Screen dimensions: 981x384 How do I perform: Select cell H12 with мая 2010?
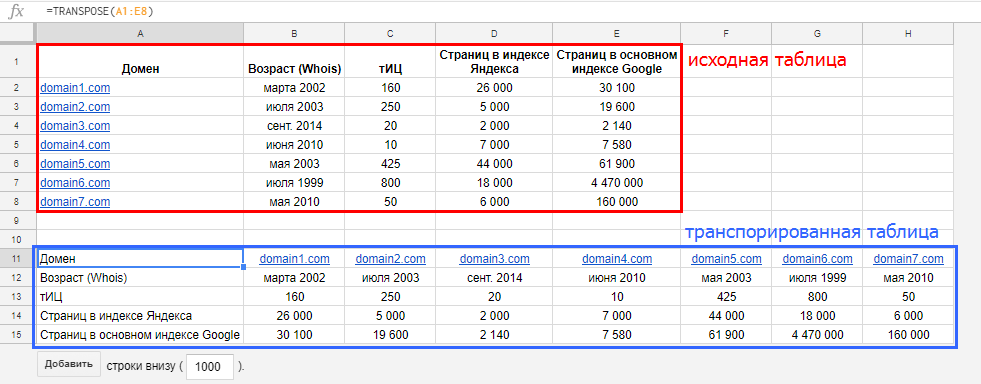908,278
